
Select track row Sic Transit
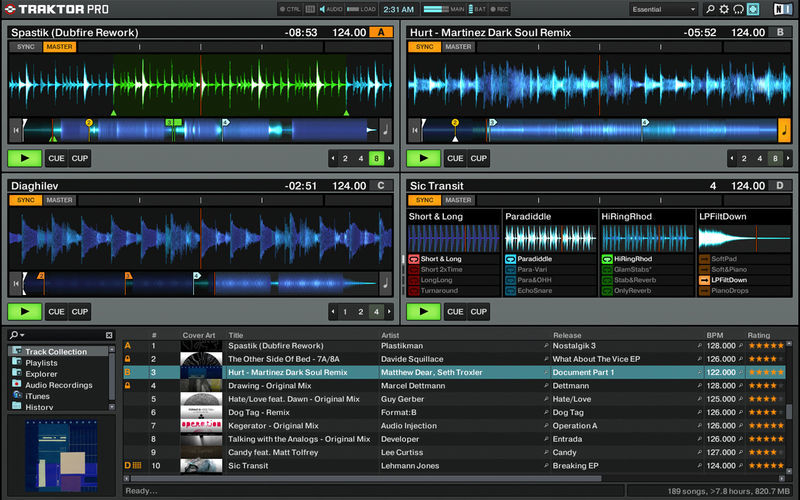[454, 466]
